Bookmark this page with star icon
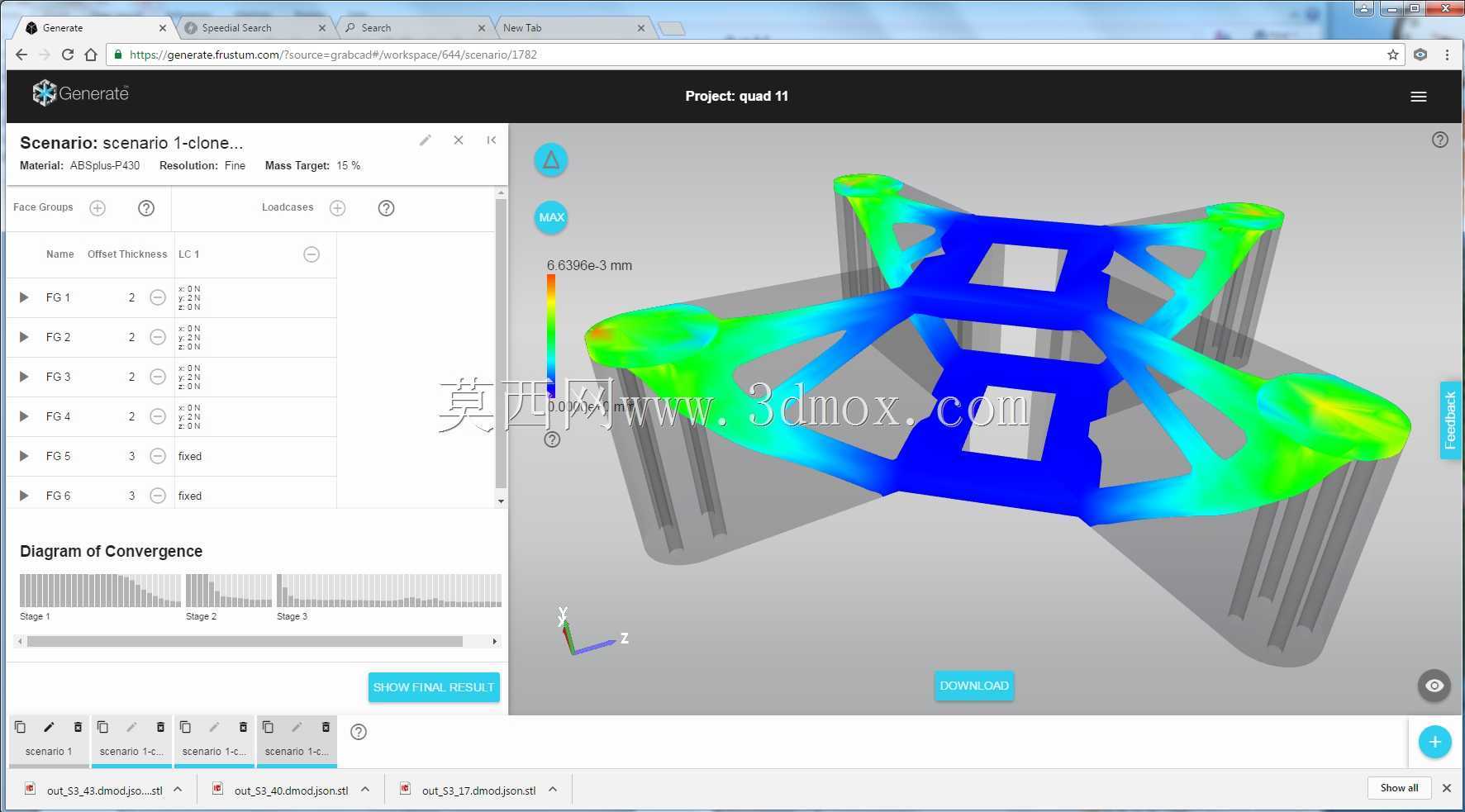1465x812 pixels. (x=1393, y=55)
